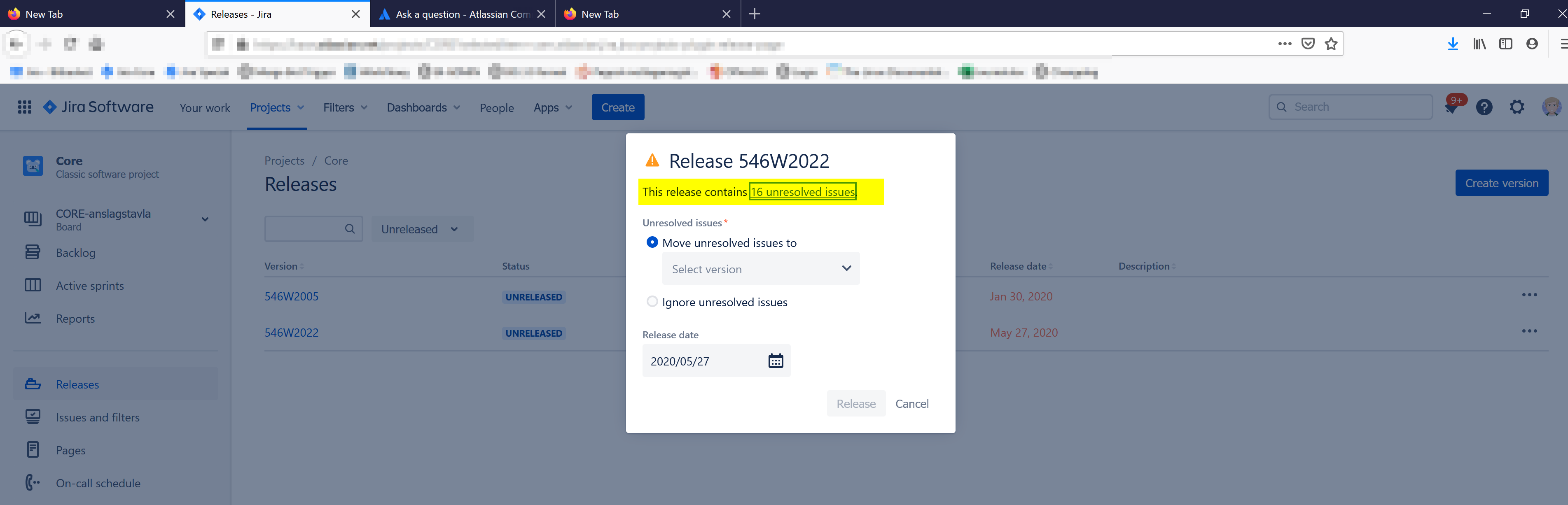Open actions menu for version 546W2022

[1529, 331]
